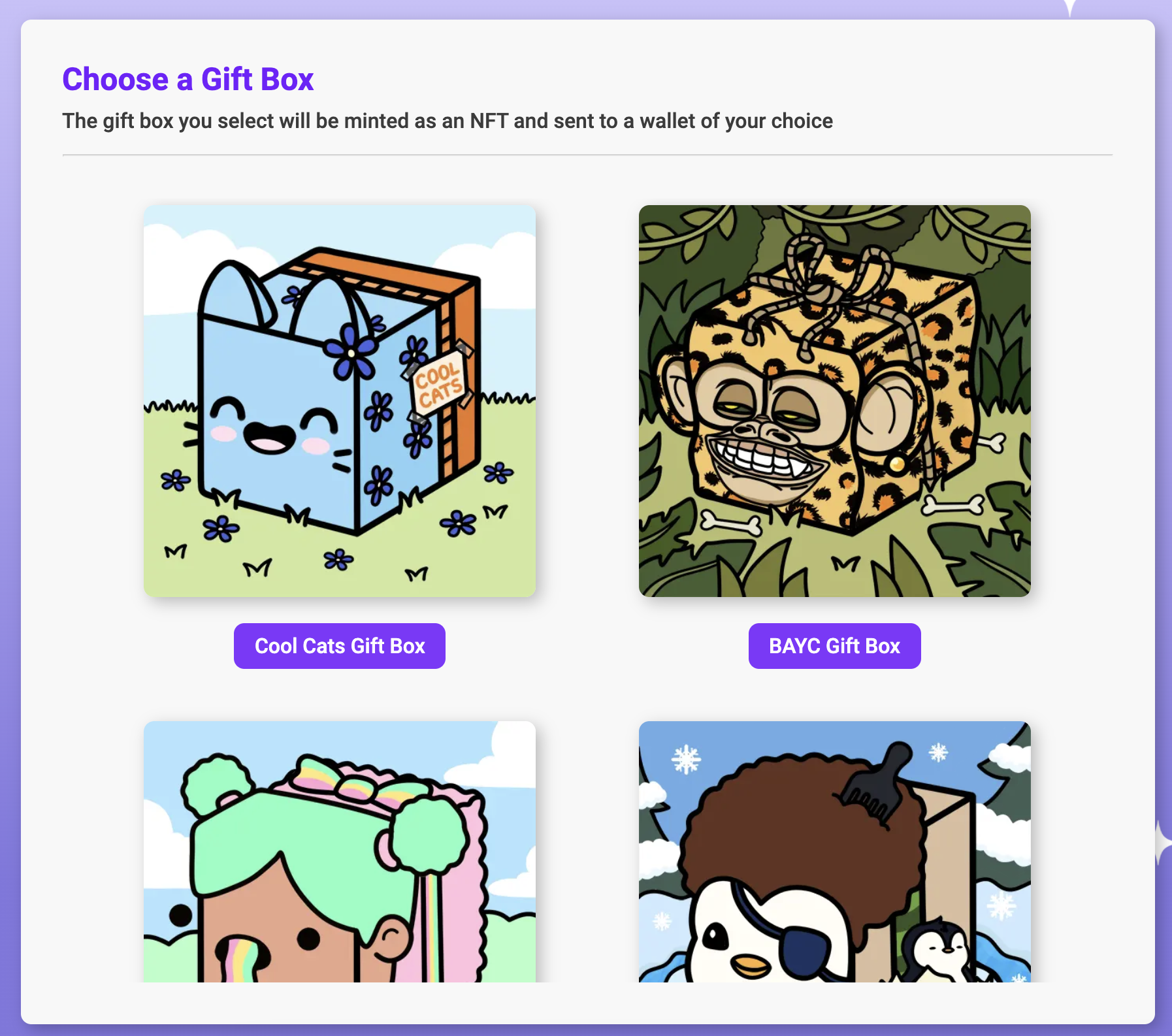The width and height of the screenshot is (1172, 1036).
Task: Pick the leopard-print ape box thumbnail
Action: (x=835, y=401)
